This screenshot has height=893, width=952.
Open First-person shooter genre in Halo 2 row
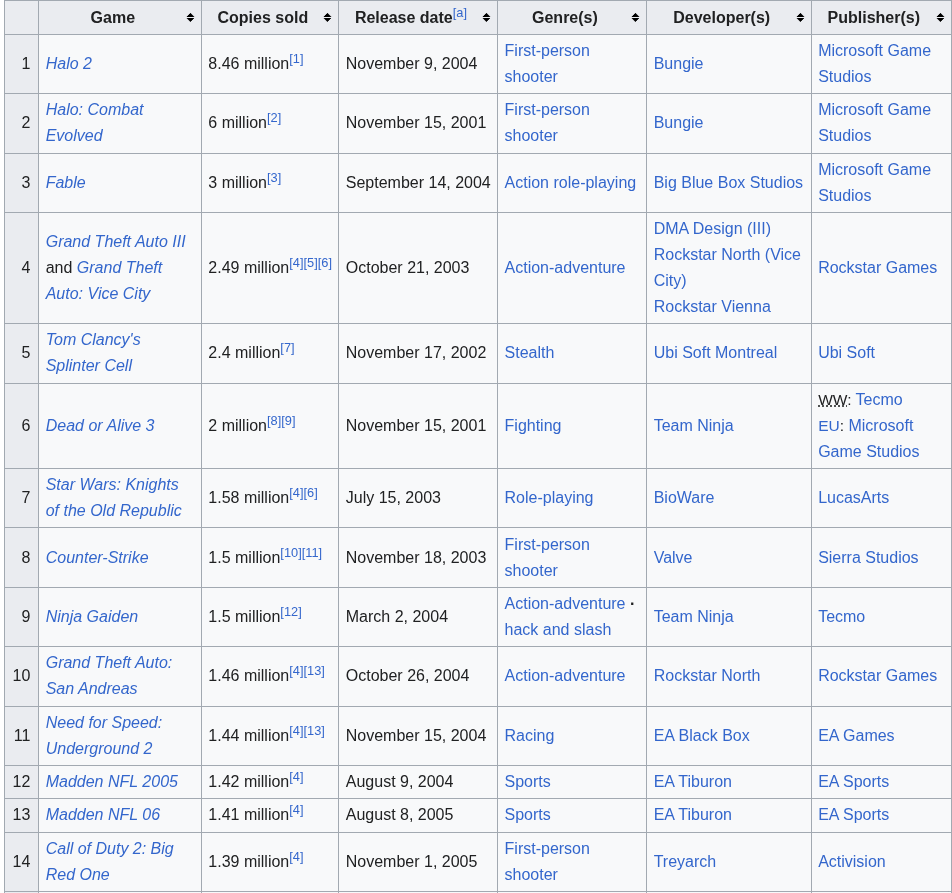(547, 63)
